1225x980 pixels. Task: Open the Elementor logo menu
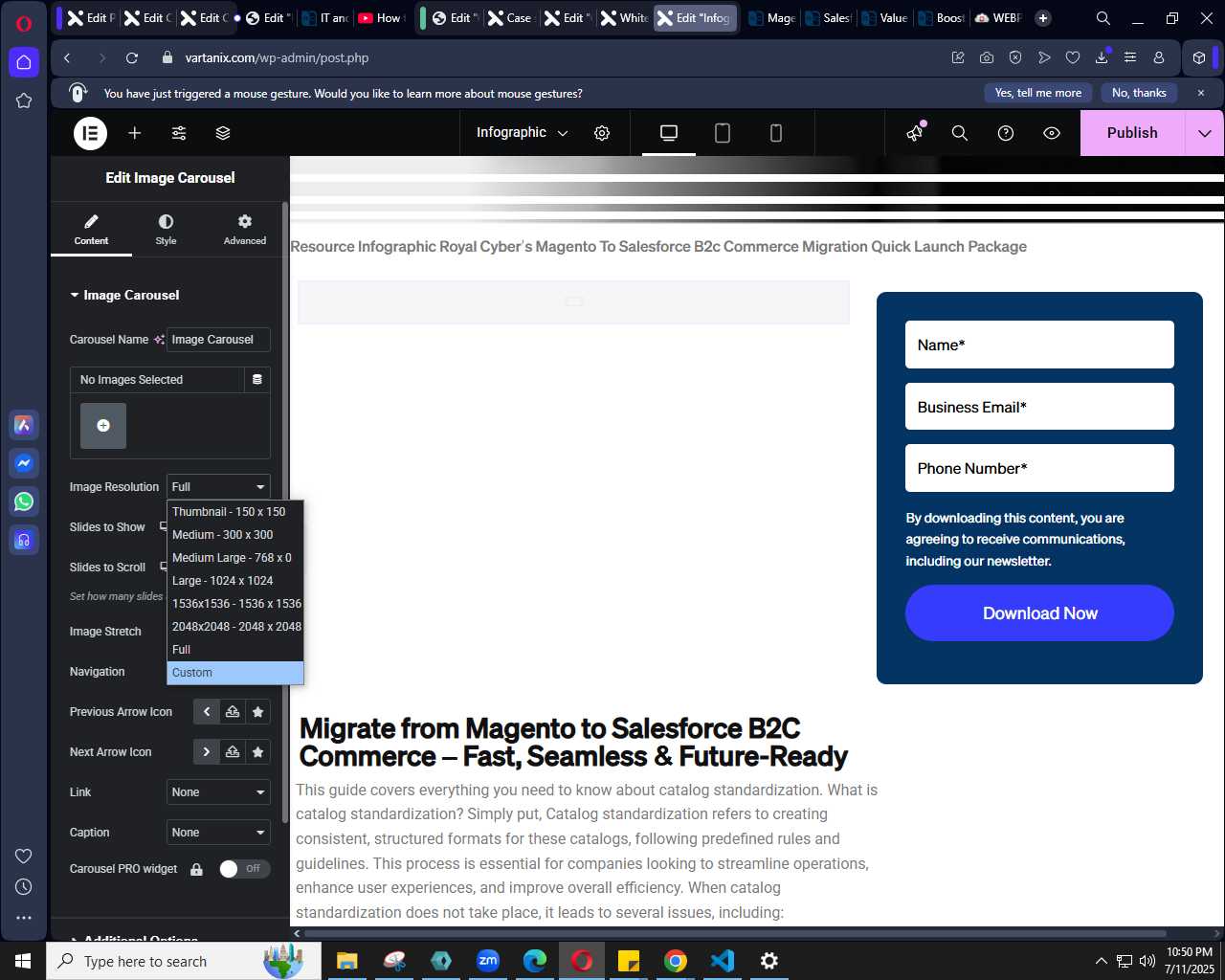pyautogui.click(x=91, y=133)
